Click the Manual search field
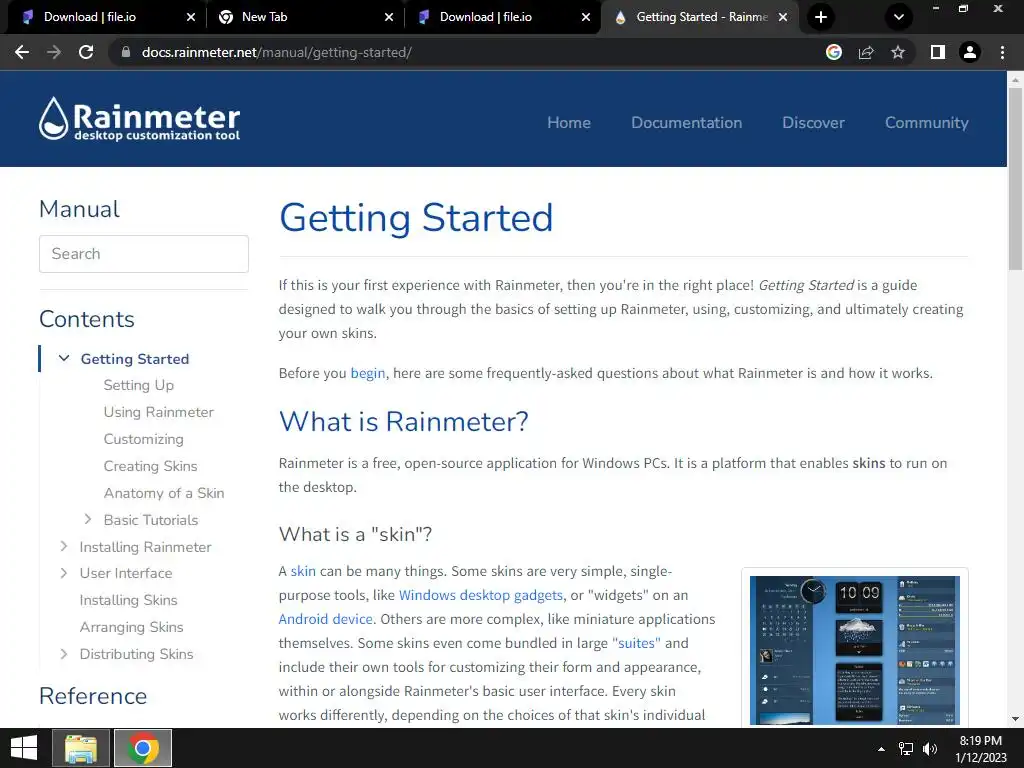Viewport: 1024px width, 768px height. [x=144, y=254]
